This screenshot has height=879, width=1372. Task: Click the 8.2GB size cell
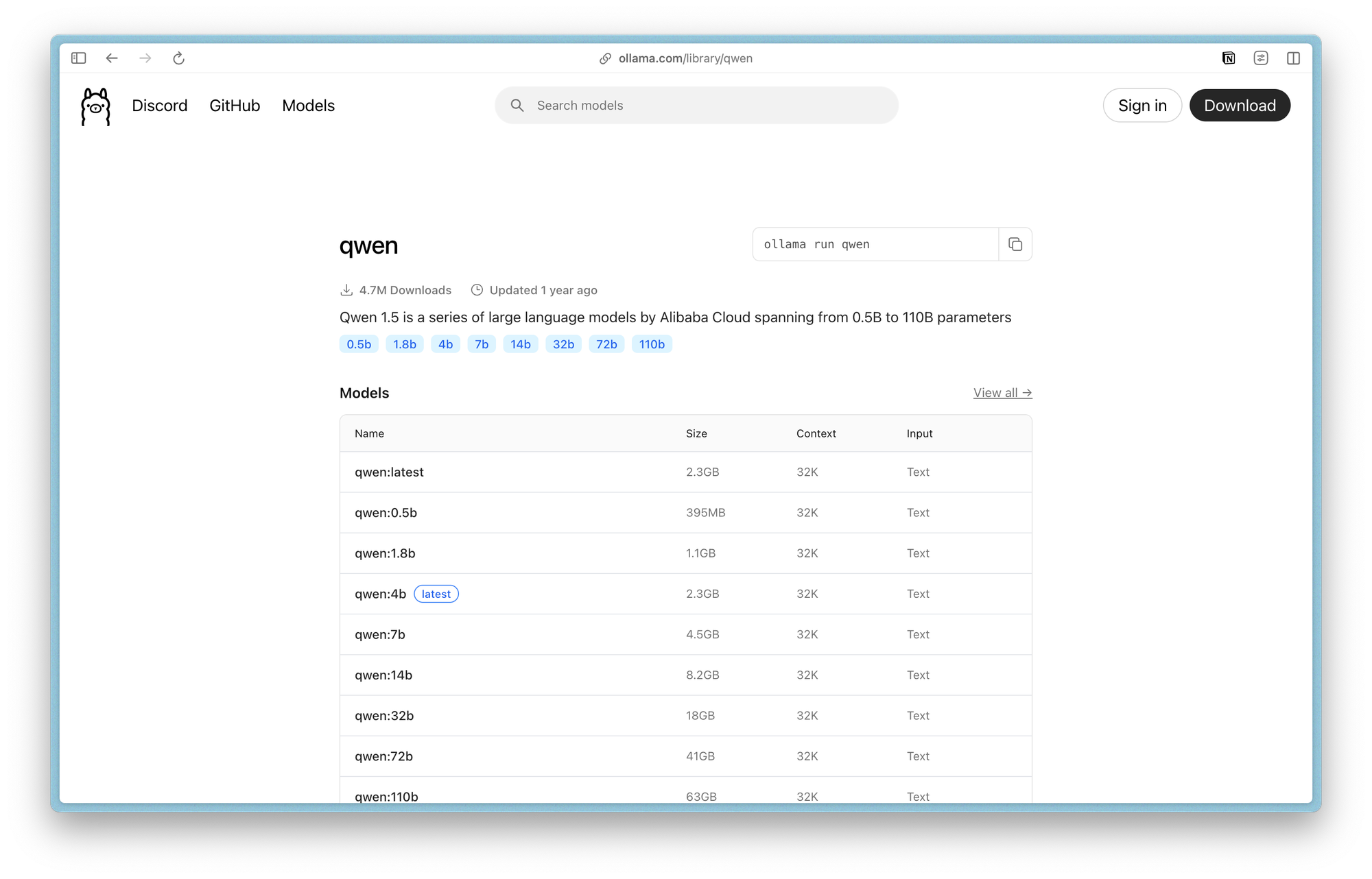pos(702,675)
